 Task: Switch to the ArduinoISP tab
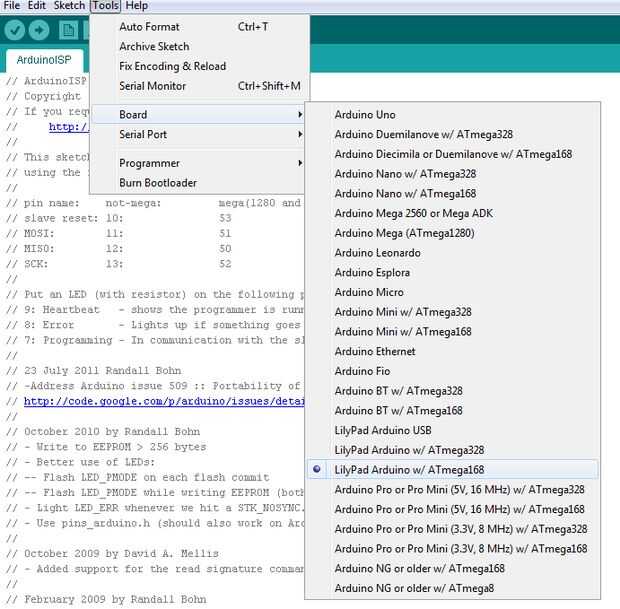pos(44,60)
